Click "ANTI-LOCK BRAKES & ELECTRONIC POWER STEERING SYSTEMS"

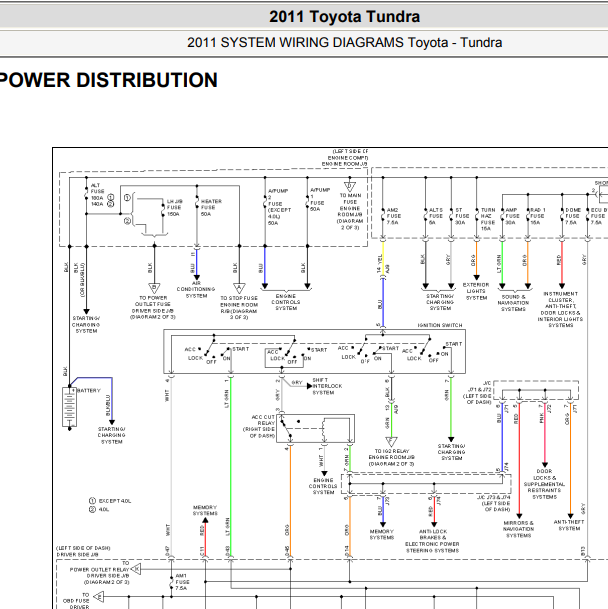pos(433,541)
